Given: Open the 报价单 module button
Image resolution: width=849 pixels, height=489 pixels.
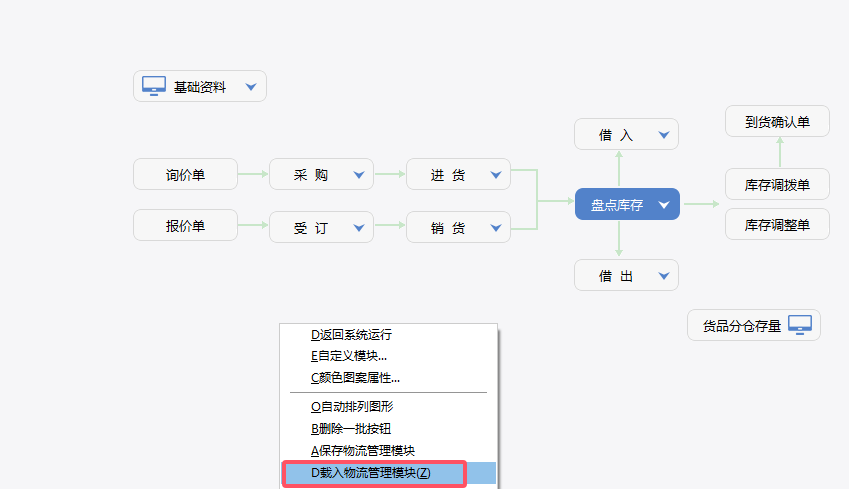Looking at the screenshot, I should 185,226.
